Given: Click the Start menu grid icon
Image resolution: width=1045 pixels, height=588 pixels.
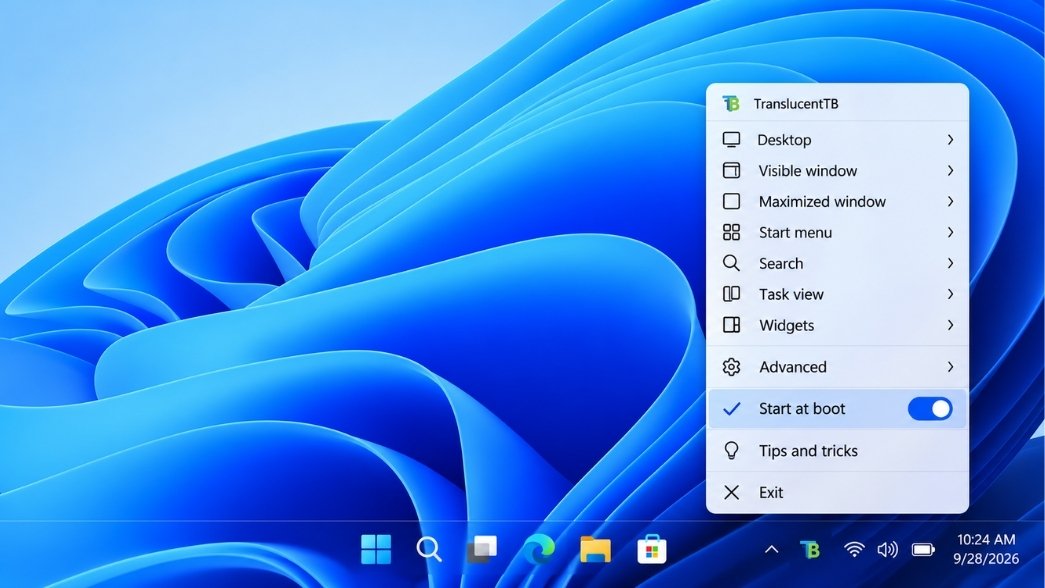Looking at the screenshot, I should click(x=731, y=232).
